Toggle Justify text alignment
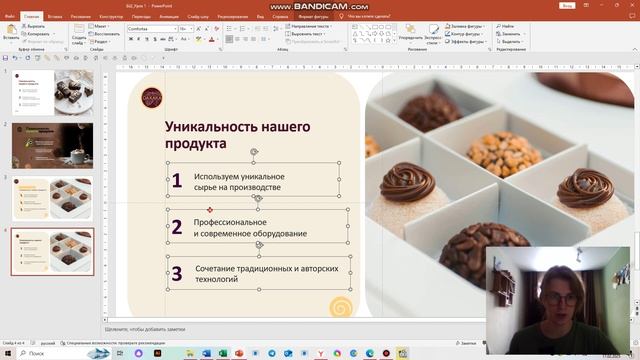640x360 pixels. pyautogui.click(x=253, y=39)
